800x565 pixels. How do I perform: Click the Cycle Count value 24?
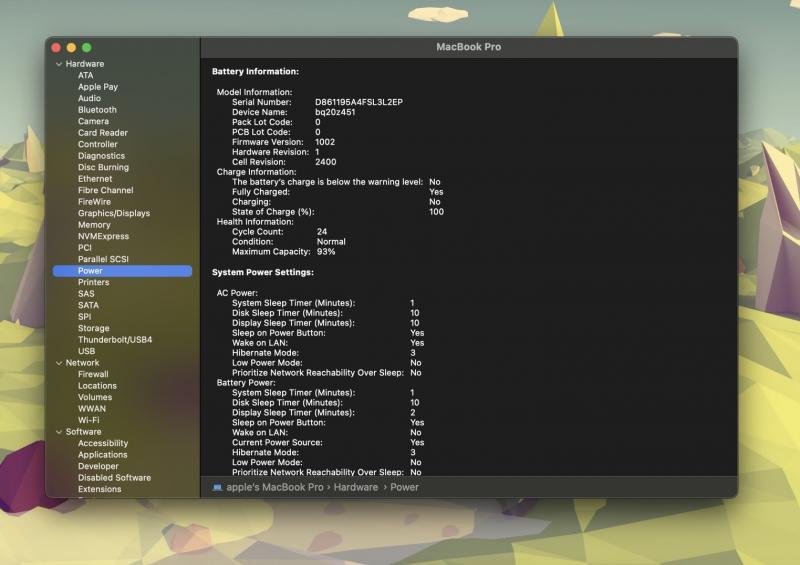click(322, 232)
